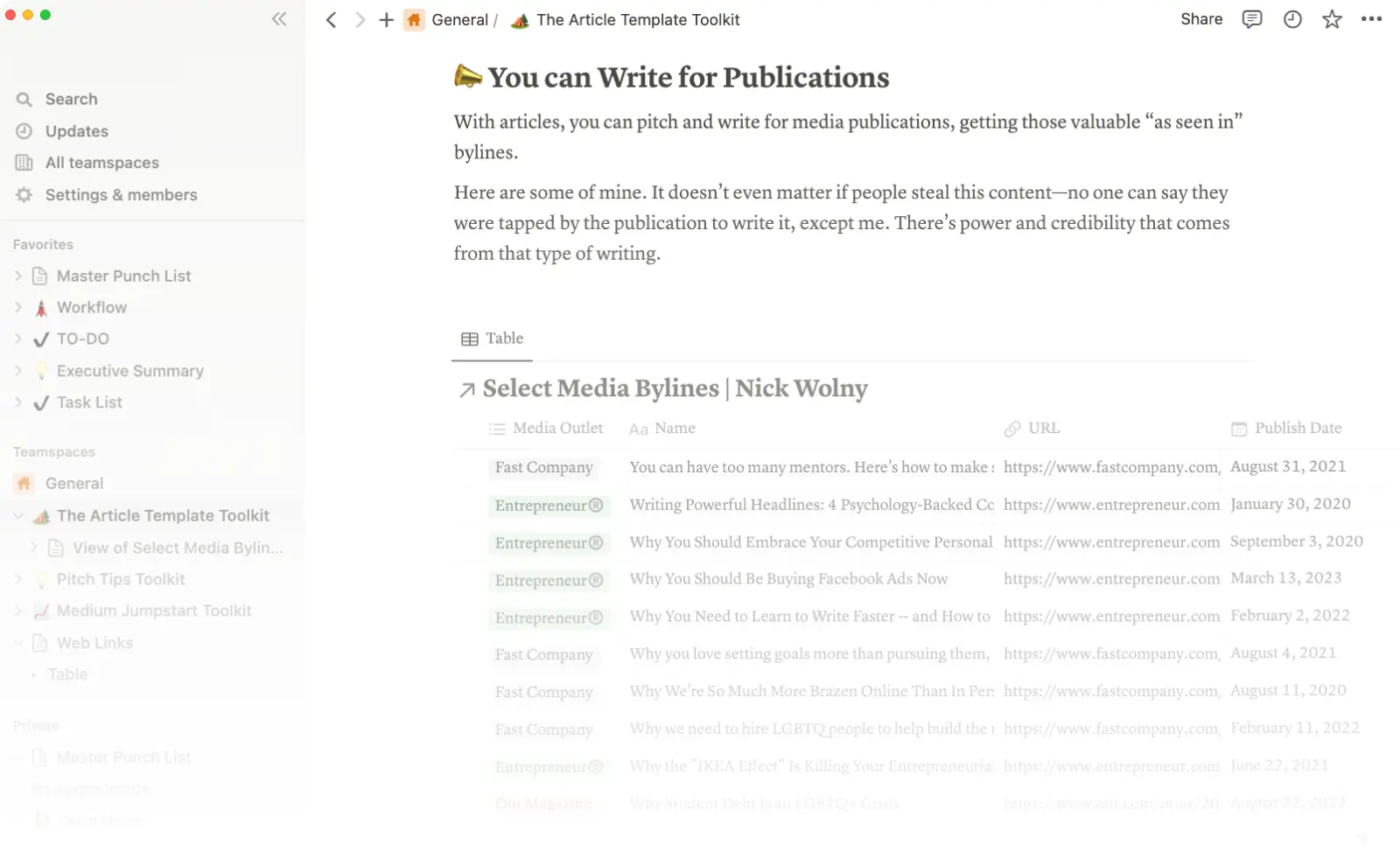
Task: Create a new page with the plus icon
Action: pyautogui.click(x=386, y=19)
